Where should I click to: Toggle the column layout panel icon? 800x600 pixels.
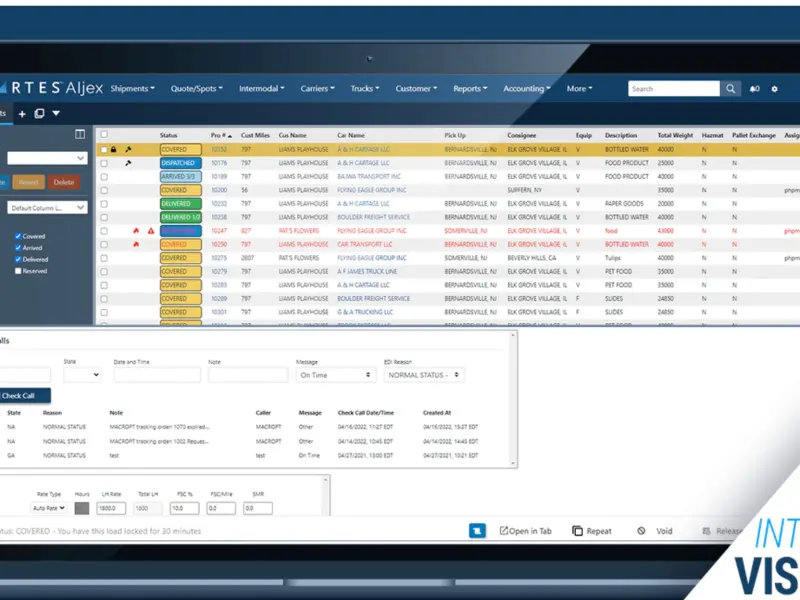coord(80,134)
